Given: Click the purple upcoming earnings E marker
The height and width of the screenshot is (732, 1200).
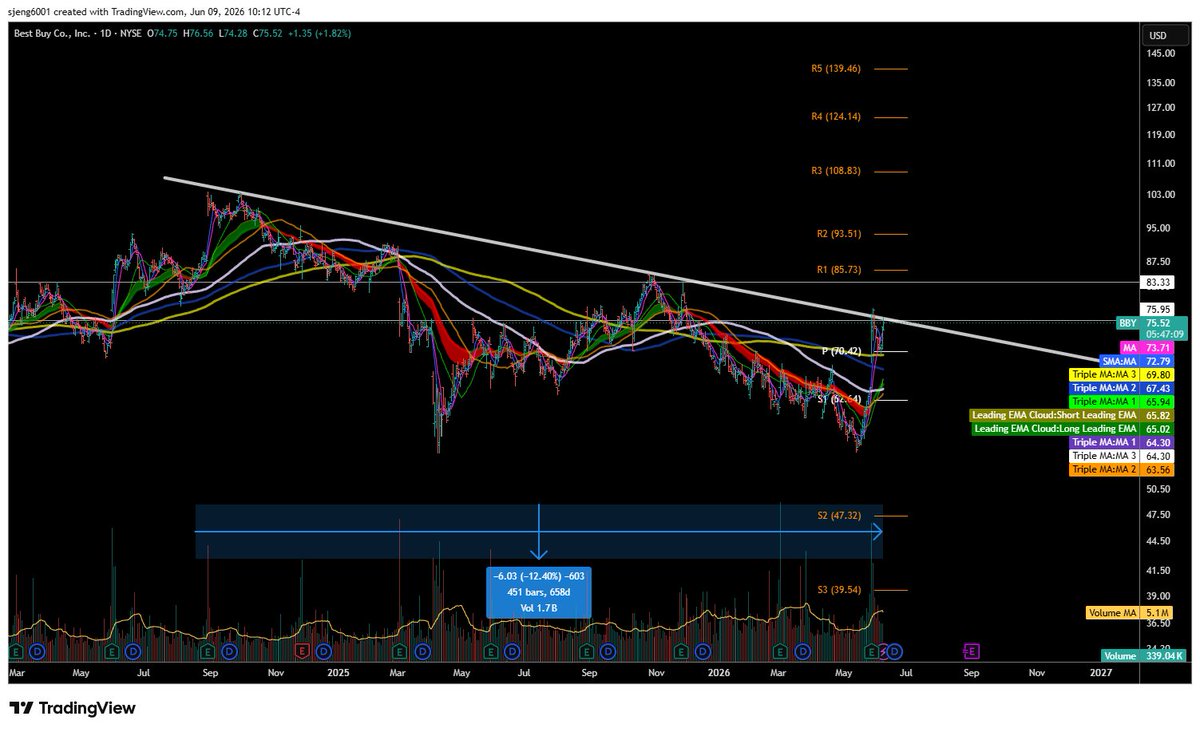Looking at the screenshot, I should (x=970, y=651).
